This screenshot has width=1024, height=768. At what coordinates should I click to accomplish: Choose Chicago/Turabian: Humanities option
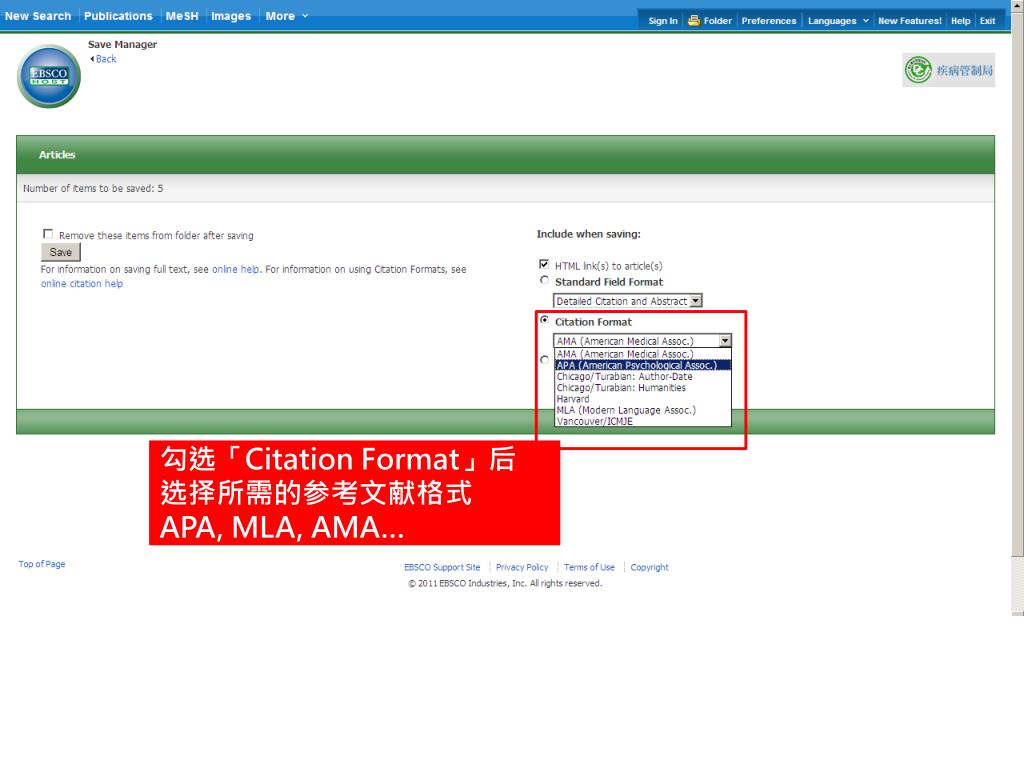[643, 387]
